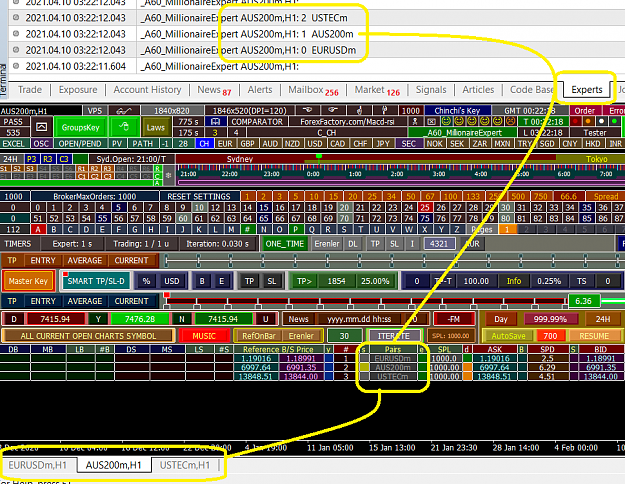Click the green mouse icon button beside GroupsKey

[x=124, y=127]
